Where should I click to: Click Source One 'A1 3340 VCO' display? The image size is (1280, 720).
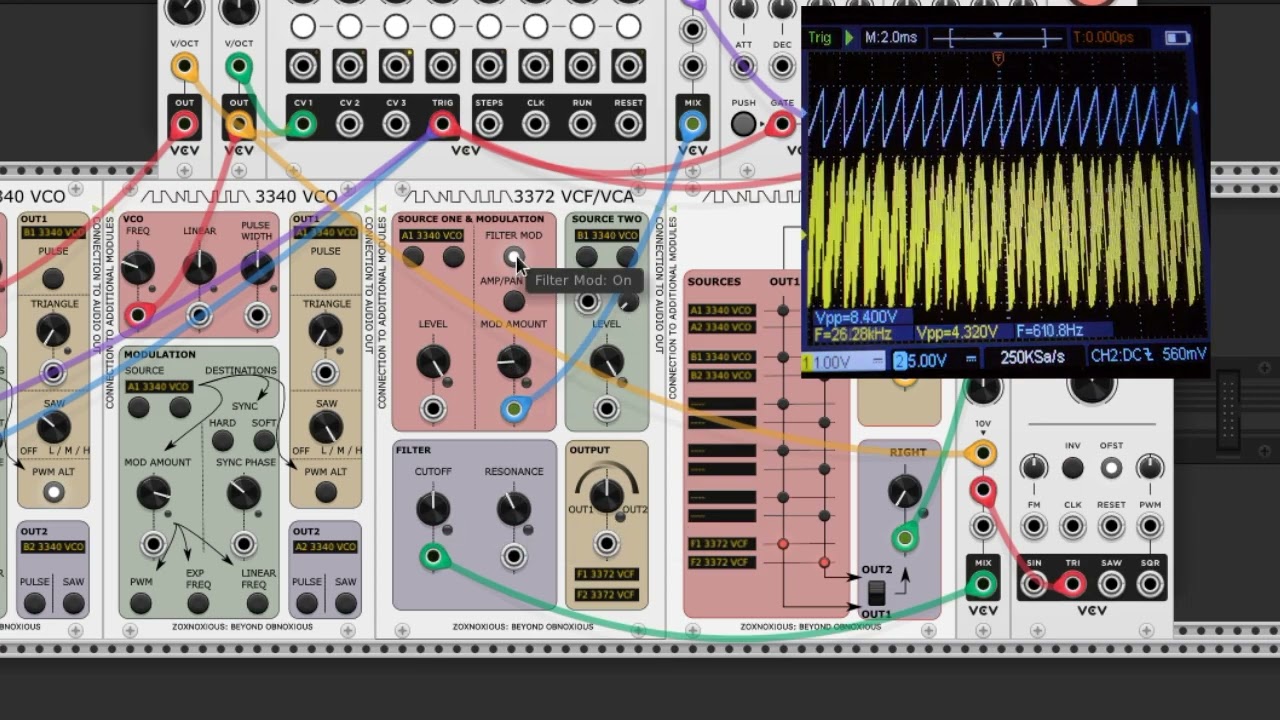pos(431,236)
